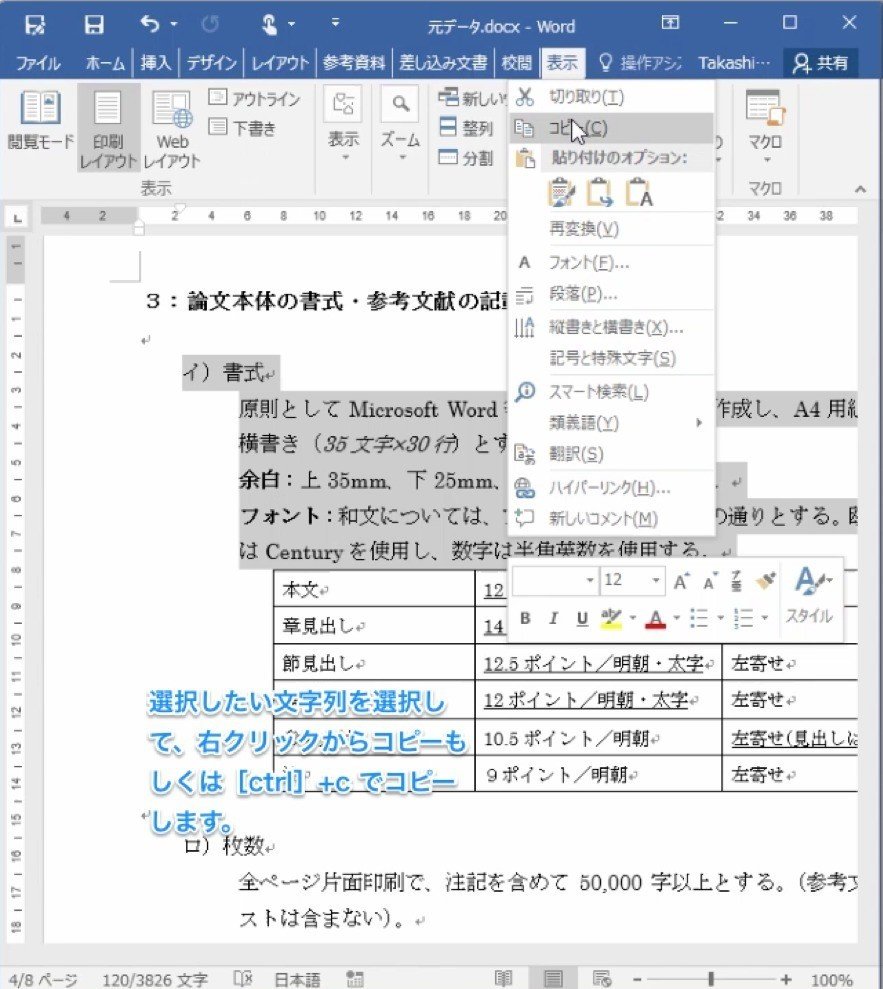Click Numbering list icon in mini toolbar
This screenshot has height=989, width=883.
tap(744, 618)
